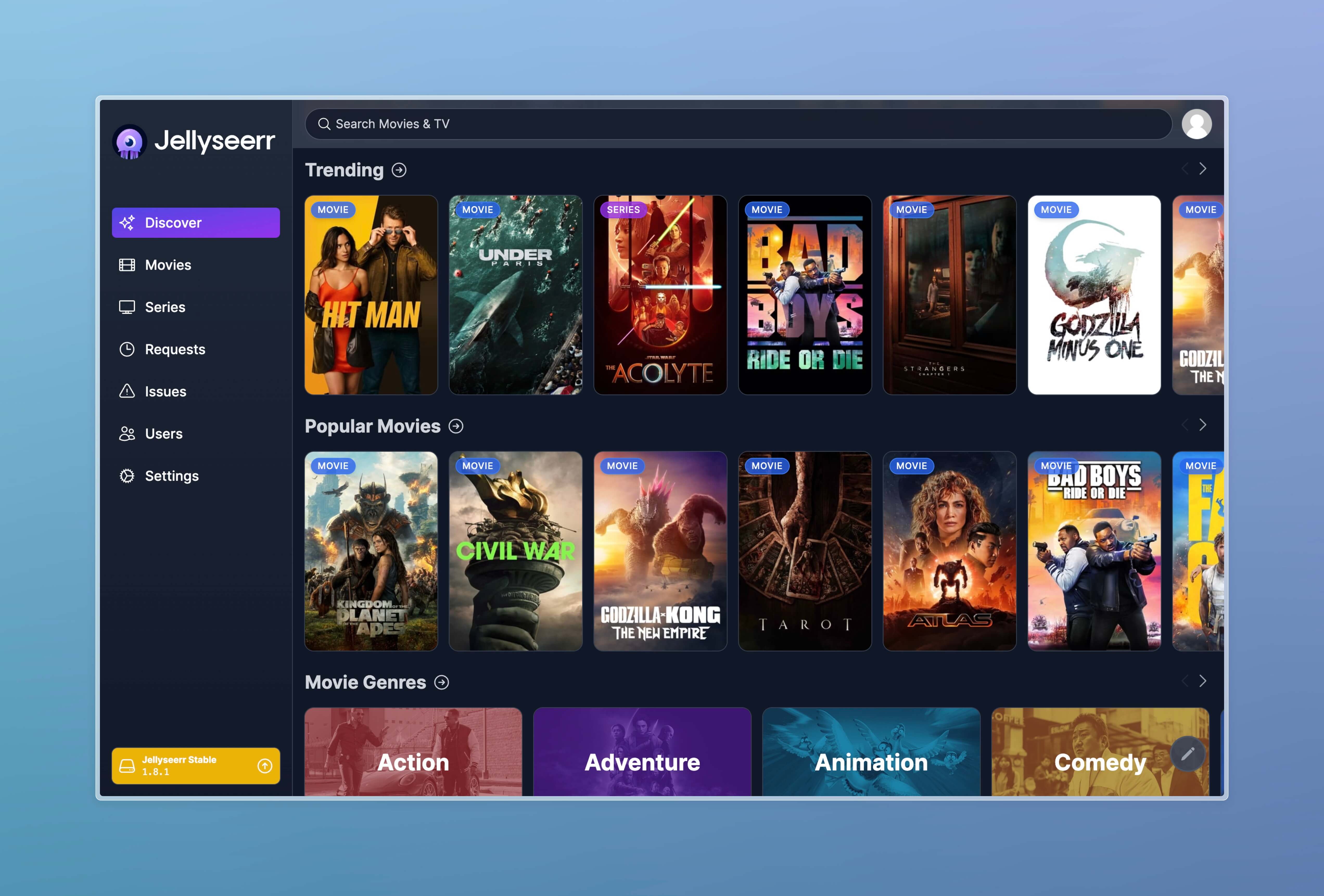Click the SERIES badge on The Acolyte
The width and height of the screenshot is (1324, 896).
623,210
